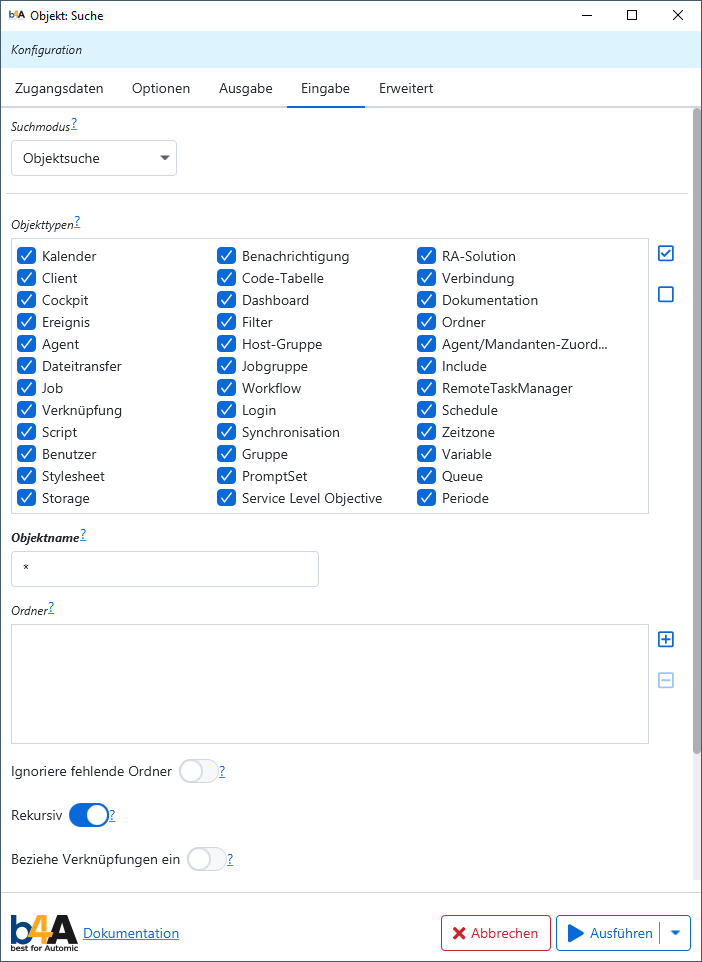702x962 pixels.
Task: Click the plus icon to add folder
Action: click(666, 639)
